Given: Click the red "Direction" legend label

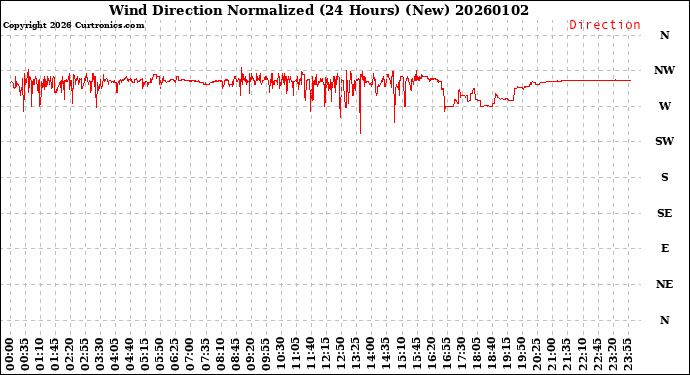Looking at the screenshot, I should click(x=605, y=25).
